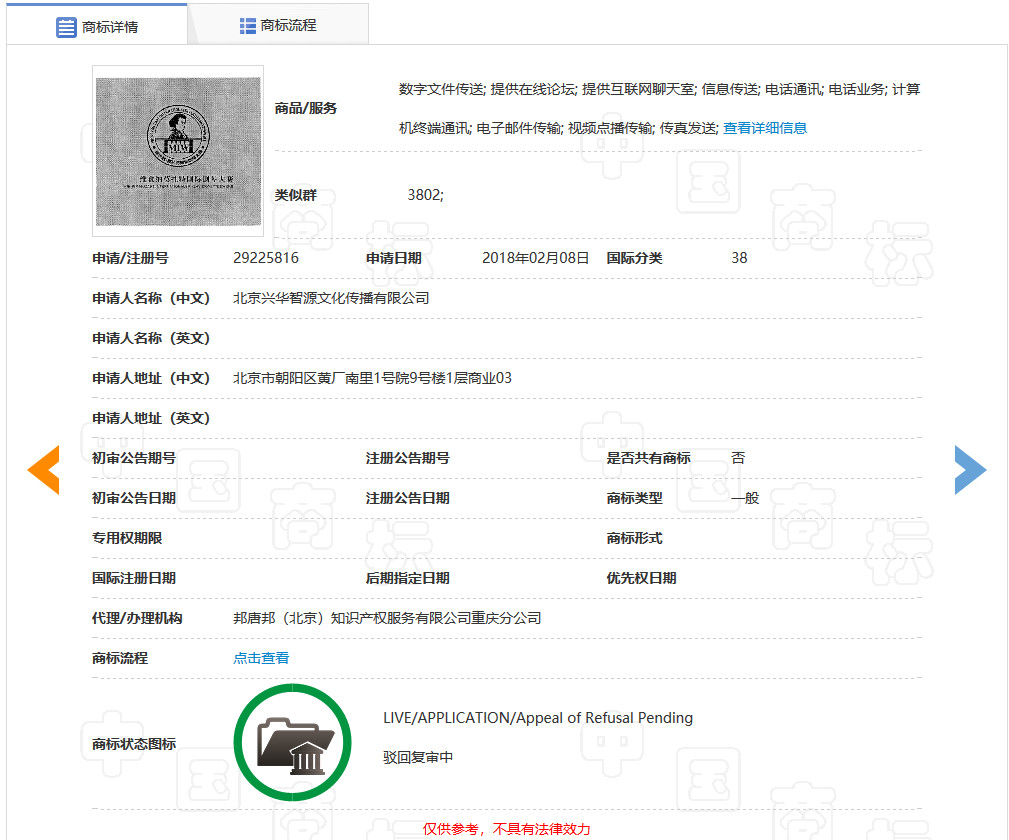Open 查看详细信息 link for goods and services
Image resolution: width=1009 pixels, height=840 pixels.
tap(768, 128)
